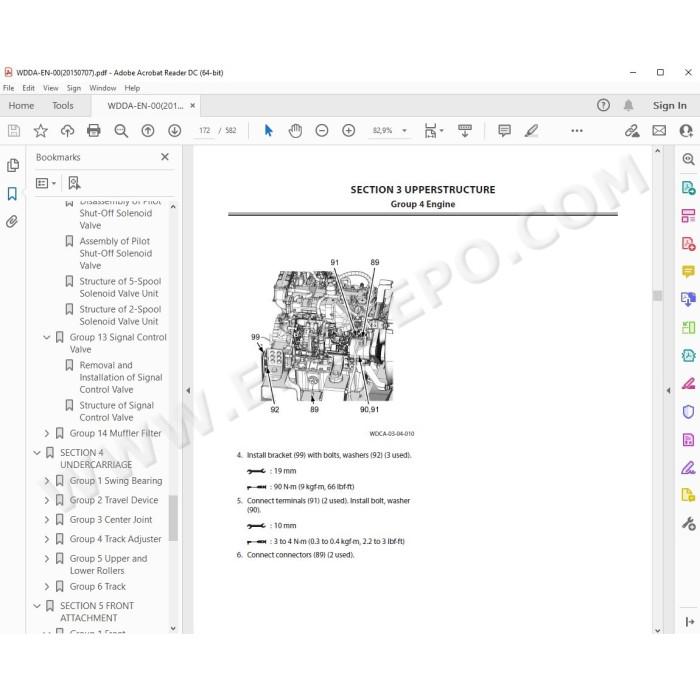Open the Window menu
Viewport: 700px width, 700px height.
(x=103, y=88)
